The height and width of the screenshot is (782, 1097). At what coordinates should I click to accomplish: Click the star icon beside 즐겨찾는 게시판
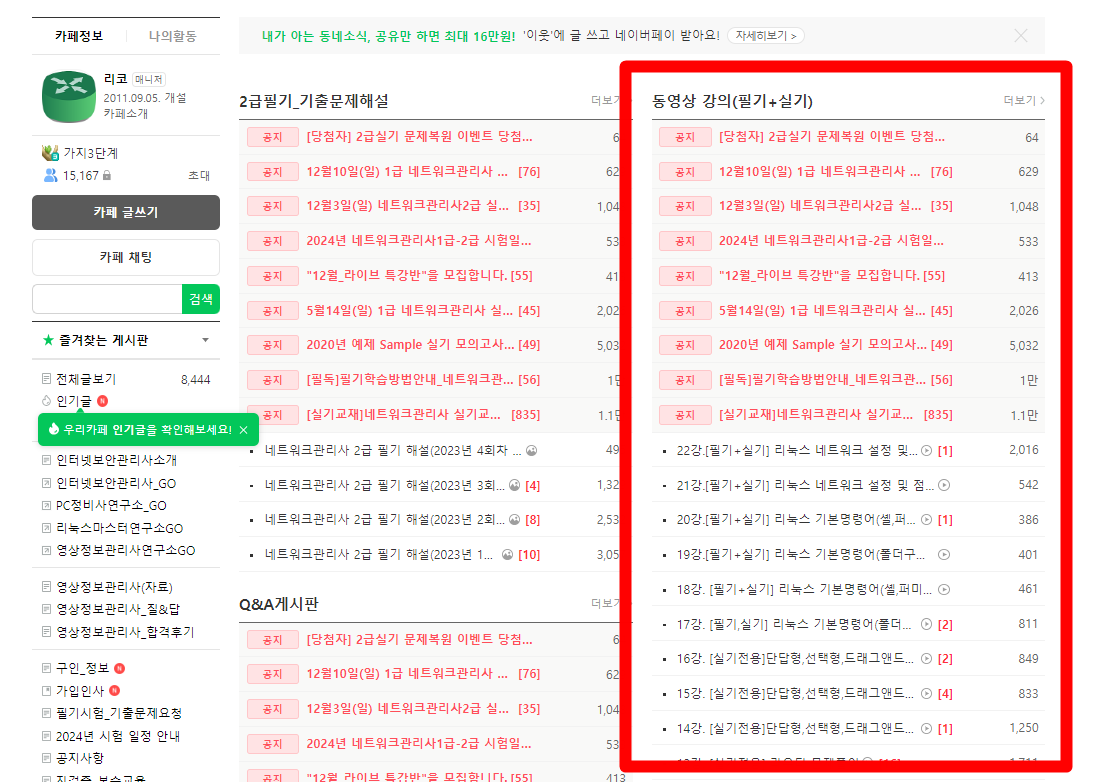[x=48, y=340]
